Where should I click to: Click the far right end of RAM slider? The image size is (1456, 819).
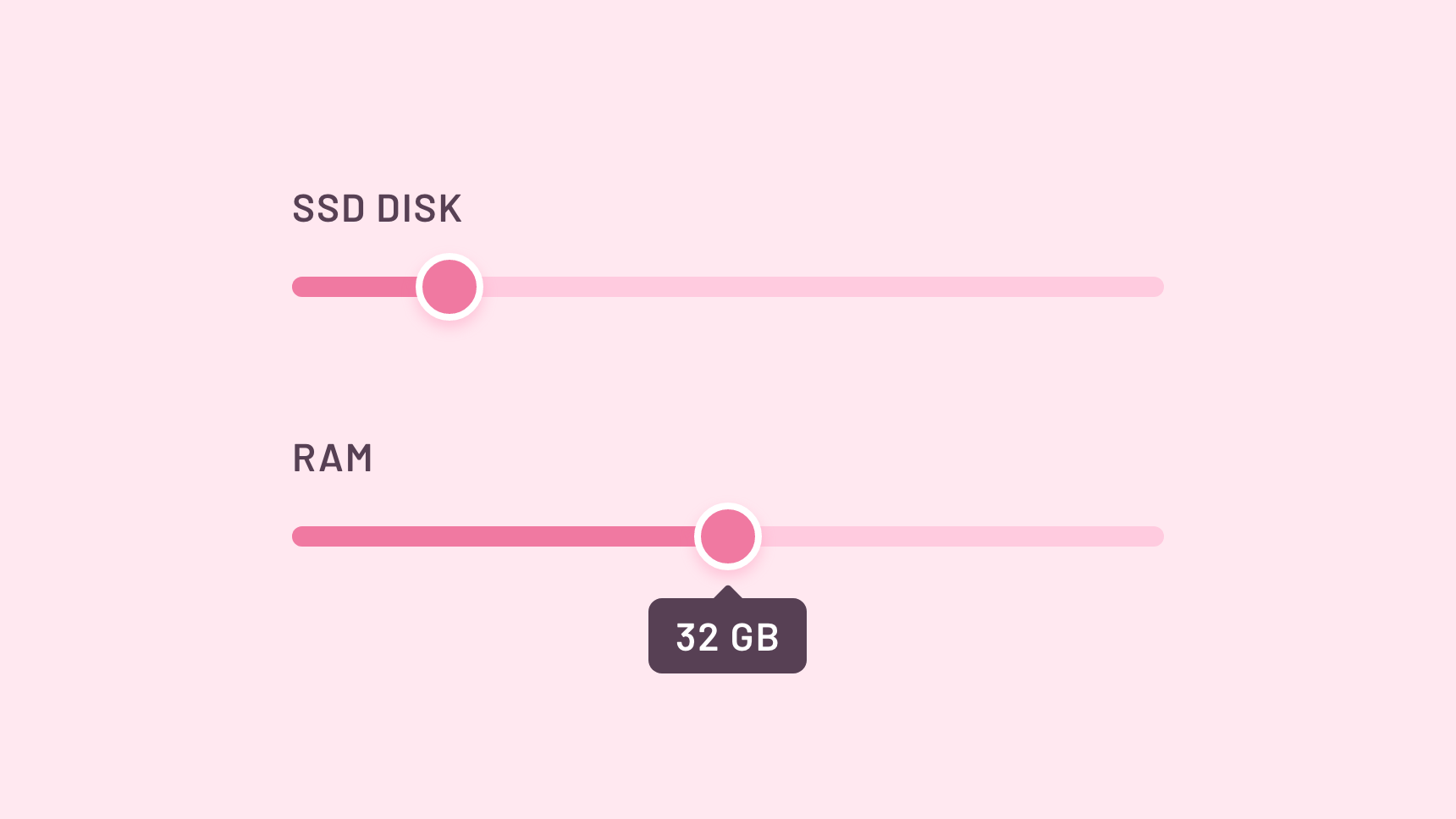(x=1158, y=536)
